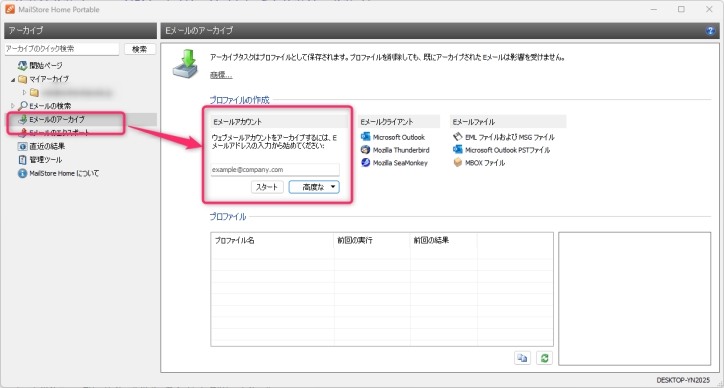Click the 管理ツール icon
Viewport: 724px width, 388px height.
[x=22, y=160]
